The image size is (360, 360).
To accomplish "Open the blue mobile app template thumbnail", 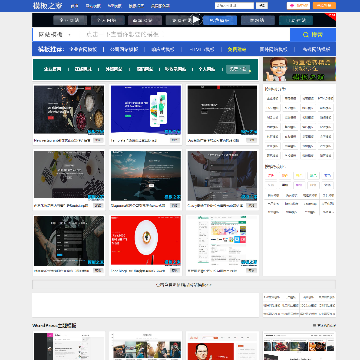I will pyautogui.click(x=146, y=110).
